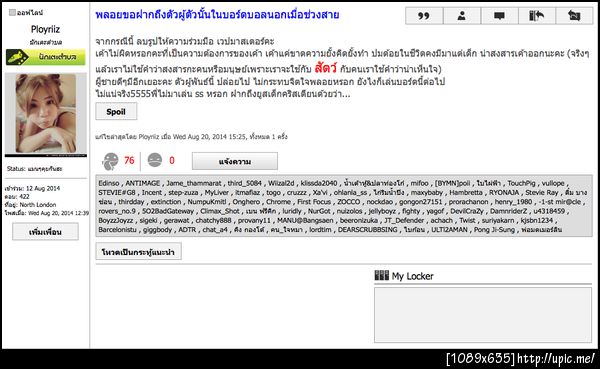This screenshot has width=600, height=369.
Task: Click the green rank badge under Ployriiz
Action: pos(46,57)
